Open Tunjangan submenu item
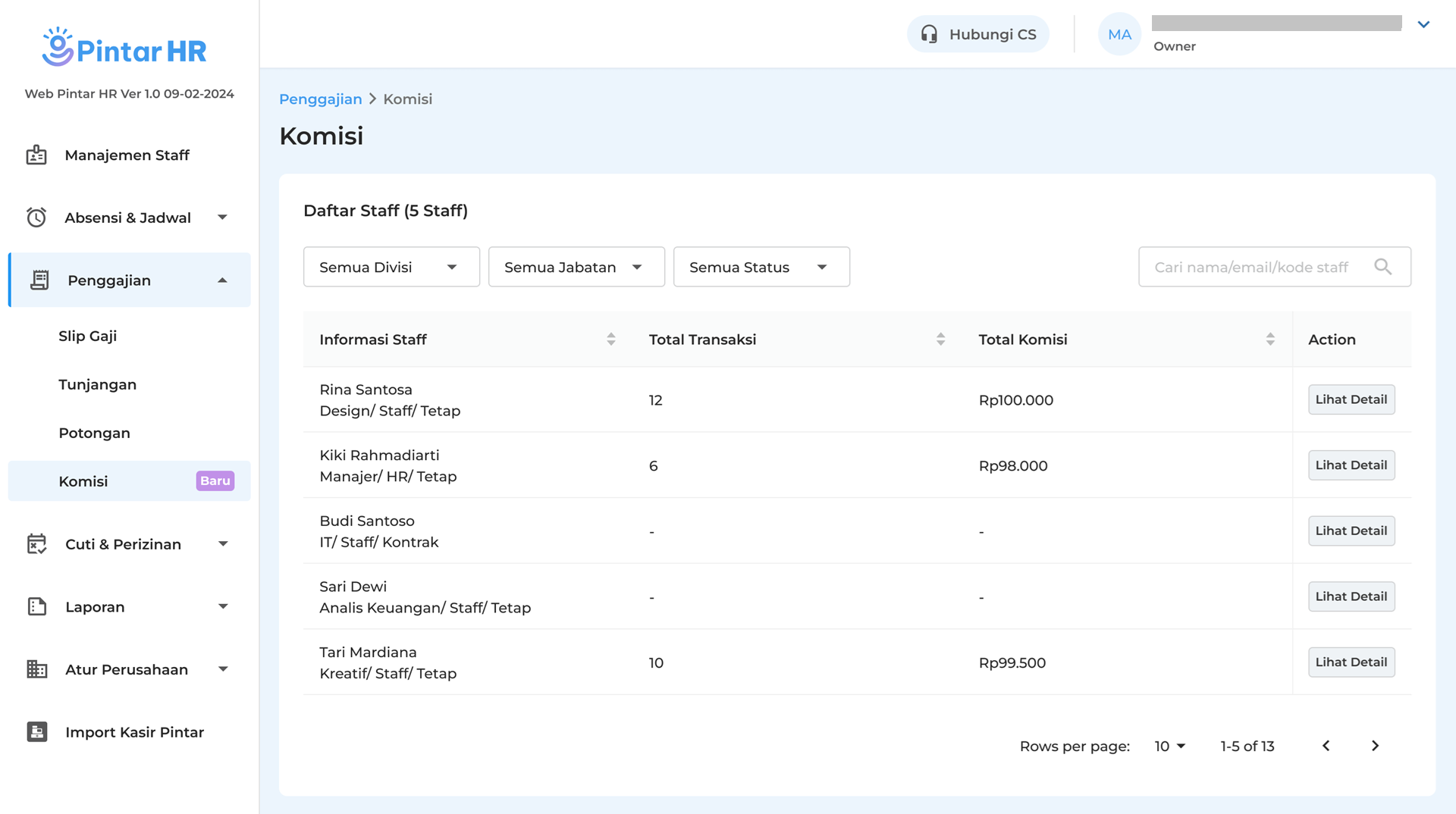 98,384
